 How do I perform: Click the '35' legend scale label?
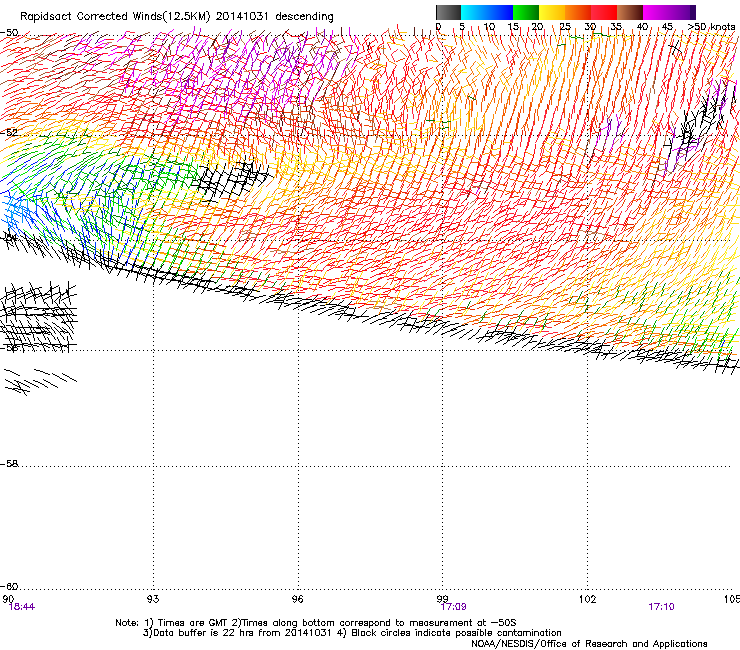point(616,27)
